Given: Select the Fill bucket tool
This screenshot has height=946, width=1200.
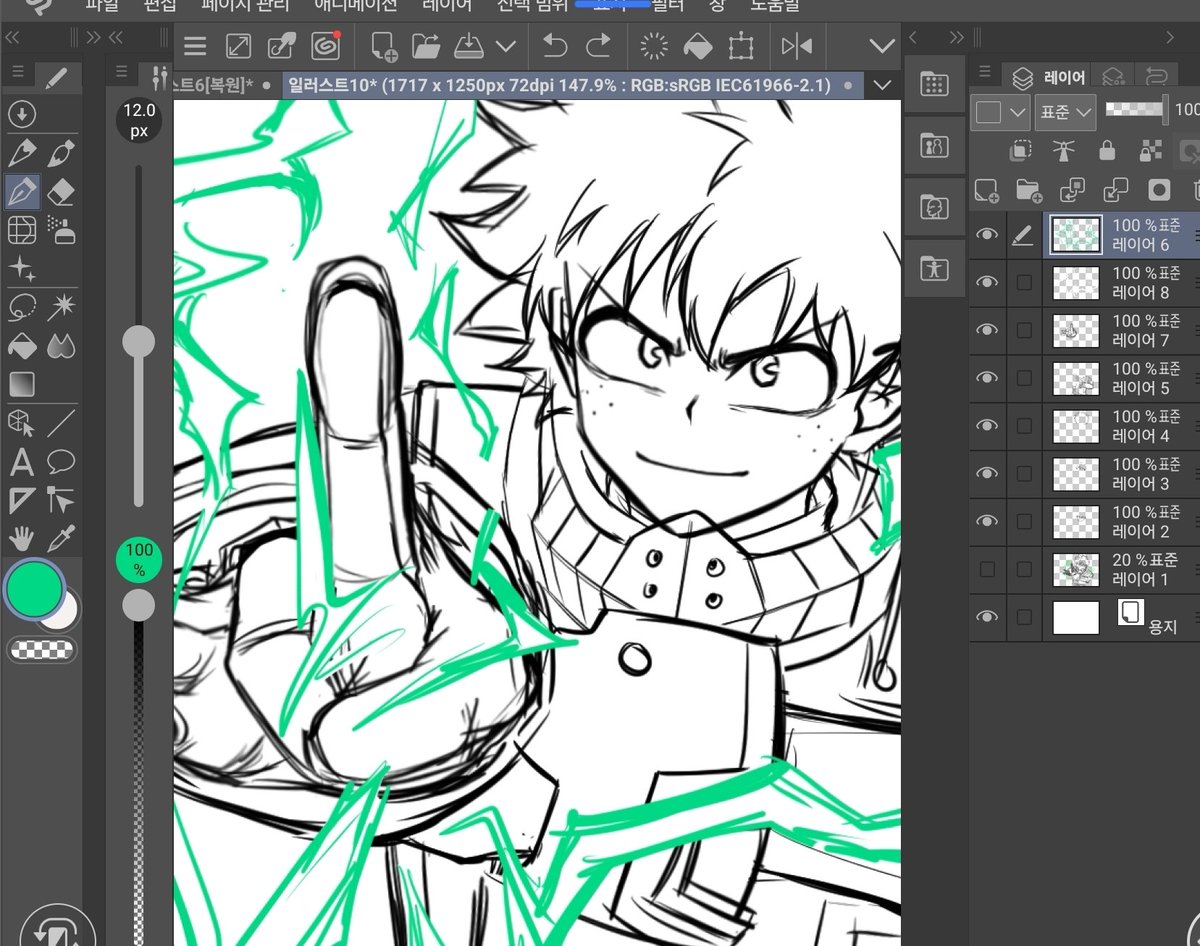Looking at the screenshot, I should (22, 346).
